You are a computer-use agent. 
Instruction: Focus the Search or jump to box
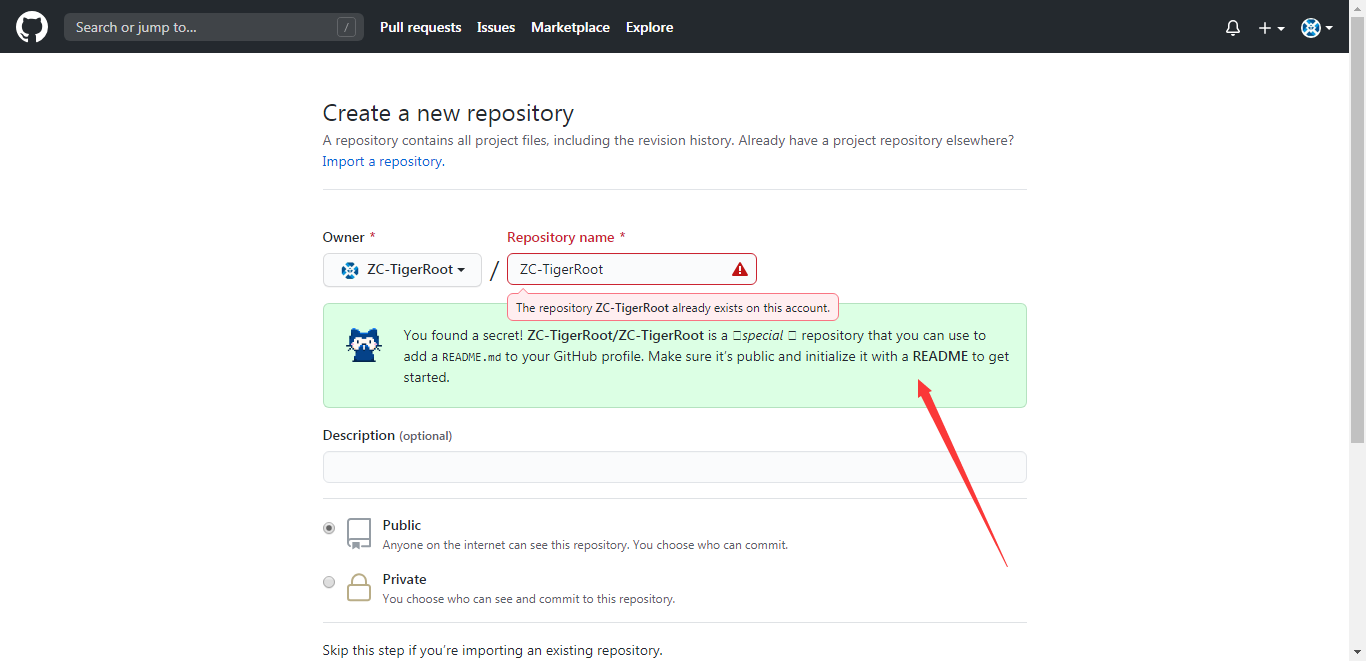[214, 27]
